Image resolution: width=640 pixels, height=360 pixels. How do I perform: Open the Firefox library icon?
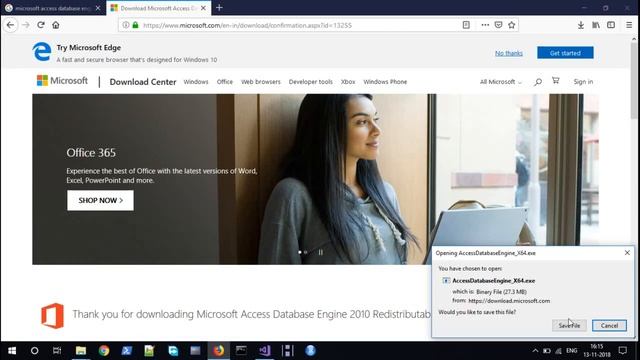pyautogui.click(x=596, y=25)
